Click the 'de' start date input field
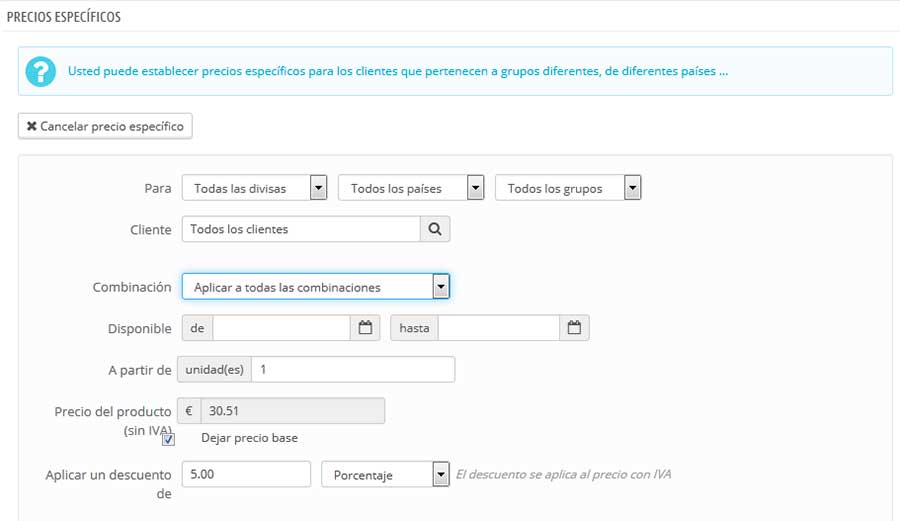The width and height of the screenshot is (900, 521). [281, 328]
